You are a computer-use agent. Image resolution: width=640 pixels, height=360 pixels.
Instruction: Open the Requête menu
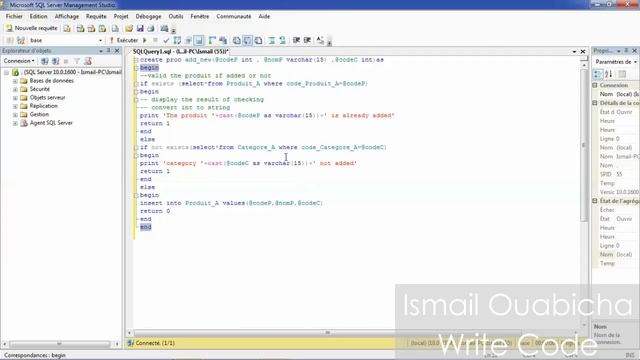pos(96,16)
